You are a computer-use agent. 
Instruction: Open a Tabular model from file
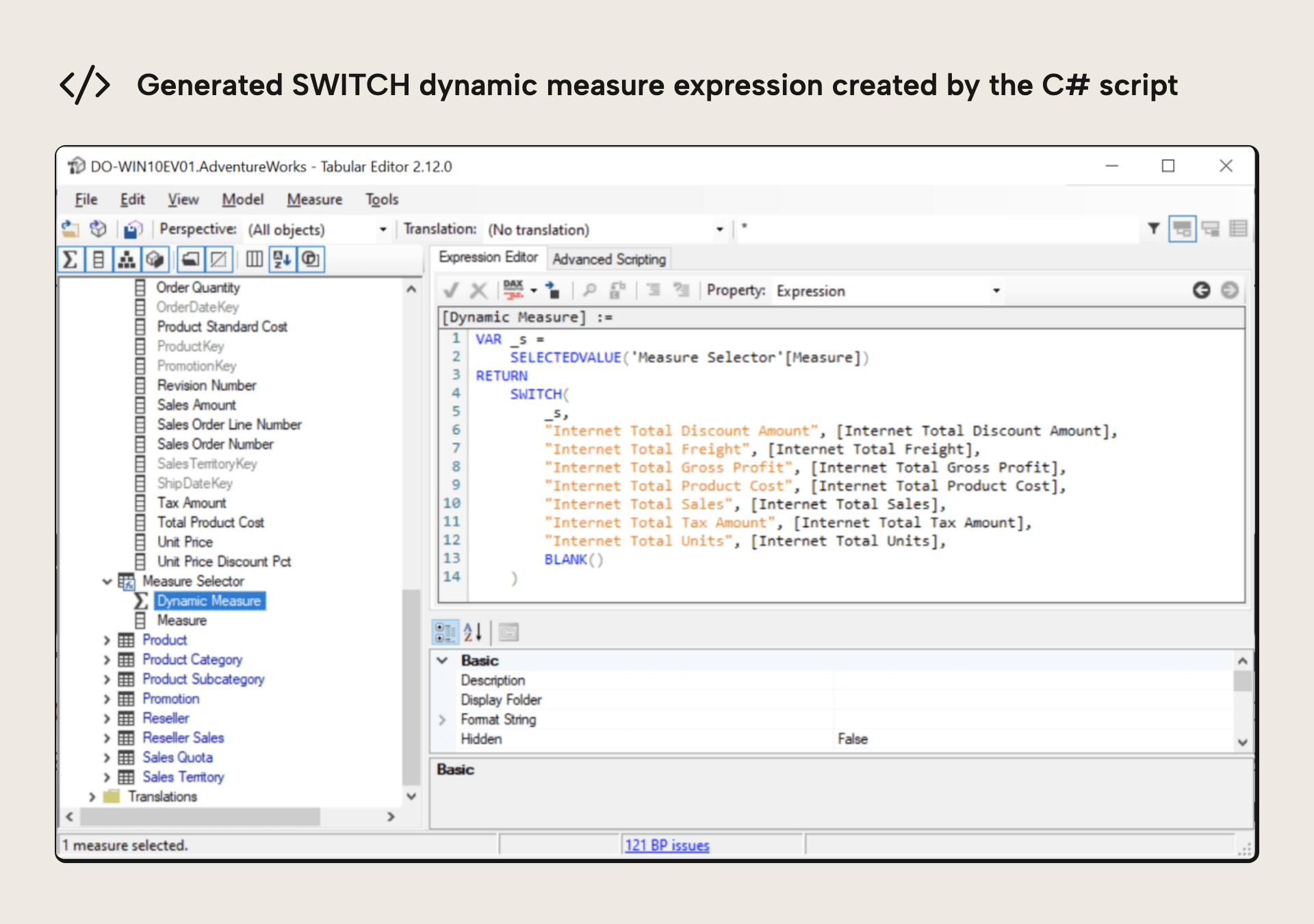click(x=70, y=229)
